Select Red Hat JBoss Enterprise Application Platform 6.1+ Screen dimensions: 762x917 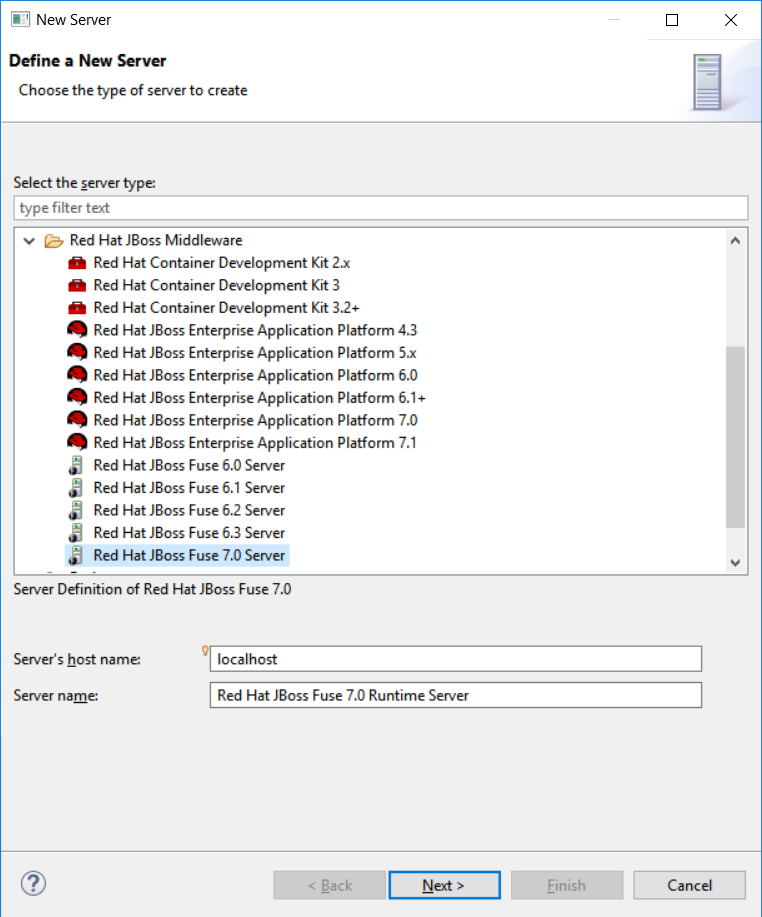point(259,398)
